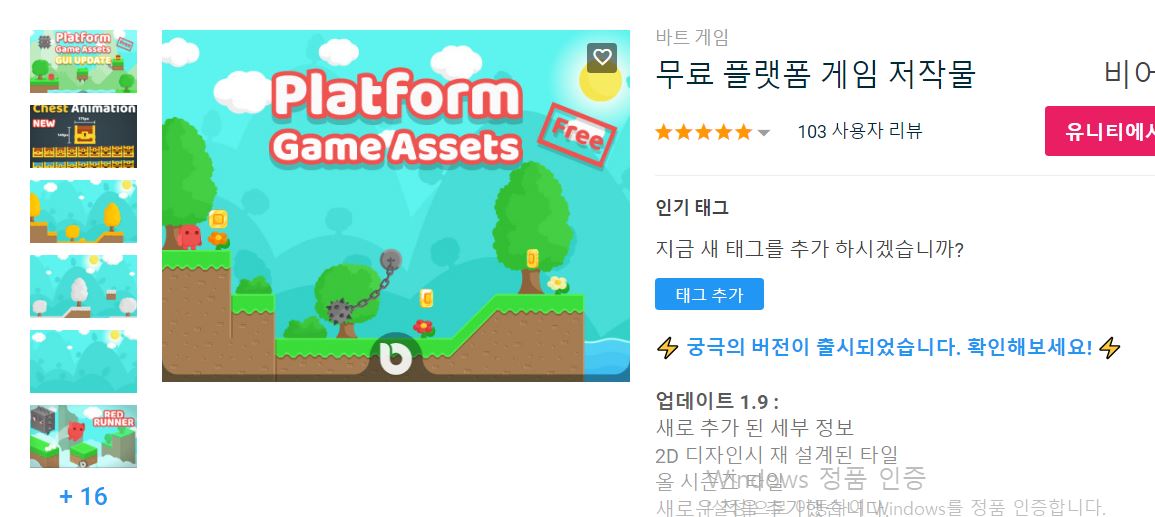Open the star rating dropdown arrow

click(764, 133)
